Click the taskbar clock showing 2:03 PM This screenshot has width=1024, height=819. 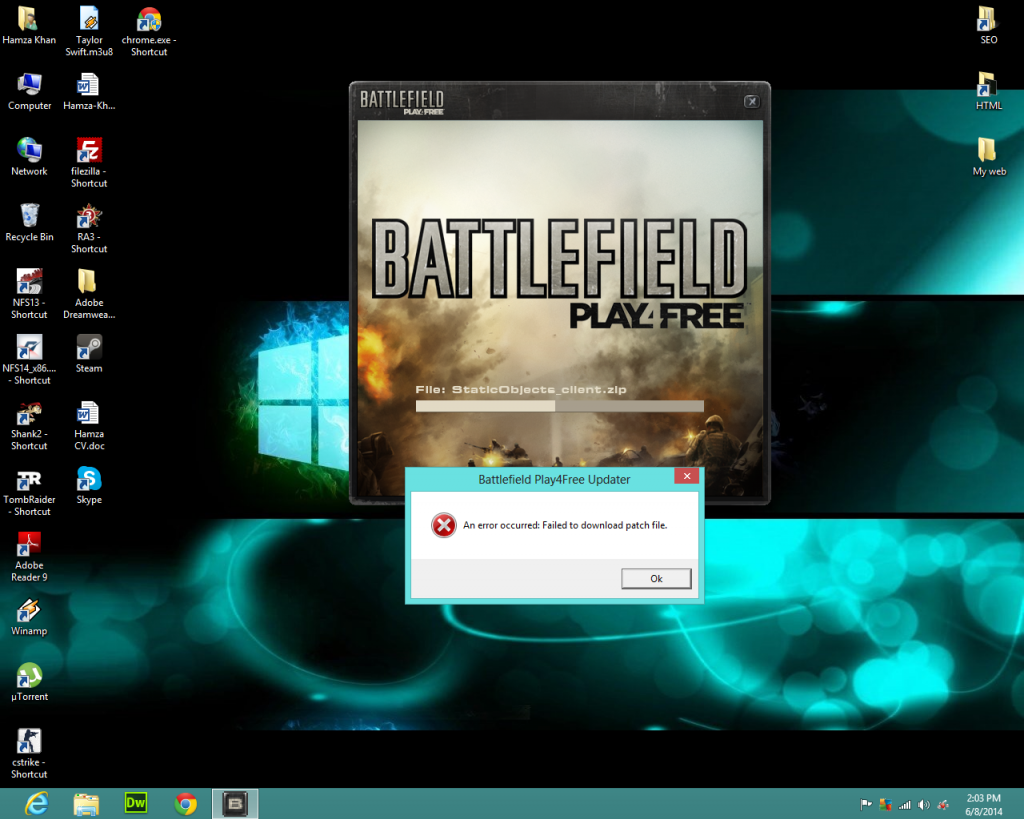coord(984,805)
